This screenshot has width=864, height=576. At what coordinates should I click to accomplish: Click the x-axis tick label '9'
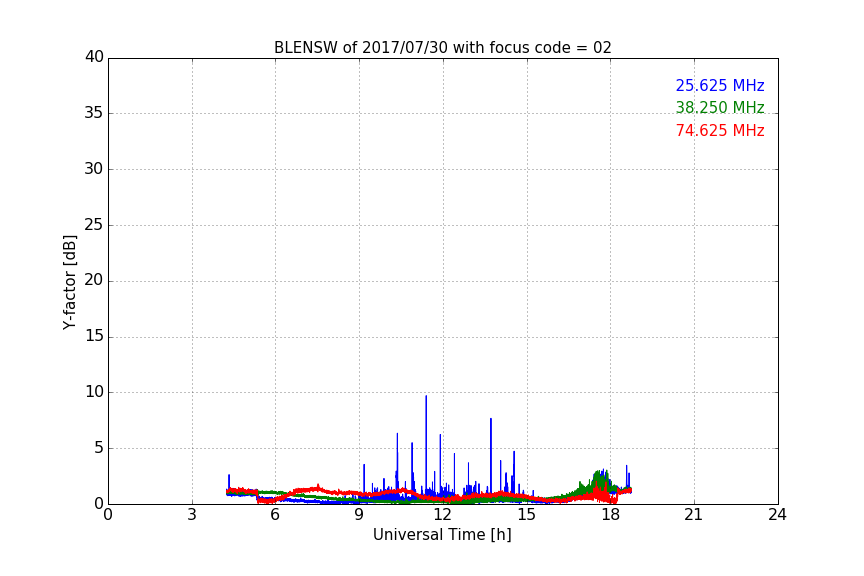(x=359, y=515)
